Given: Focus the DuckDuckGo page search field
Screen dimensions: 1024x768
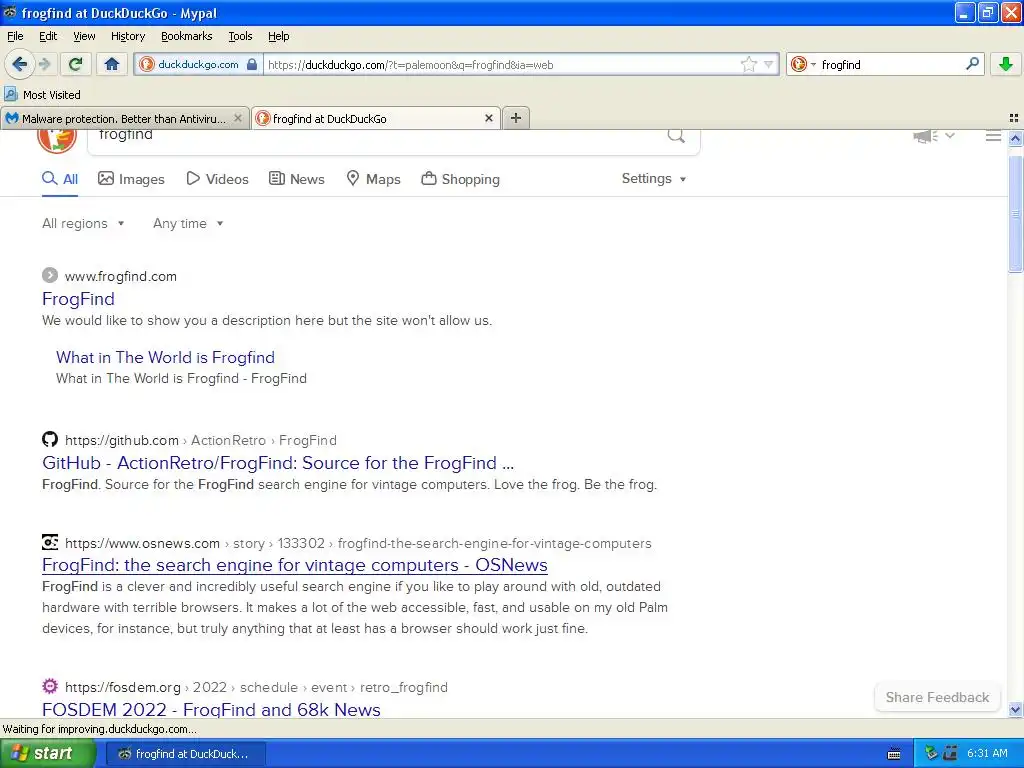Looking at the screenshot, I should 379,138.
